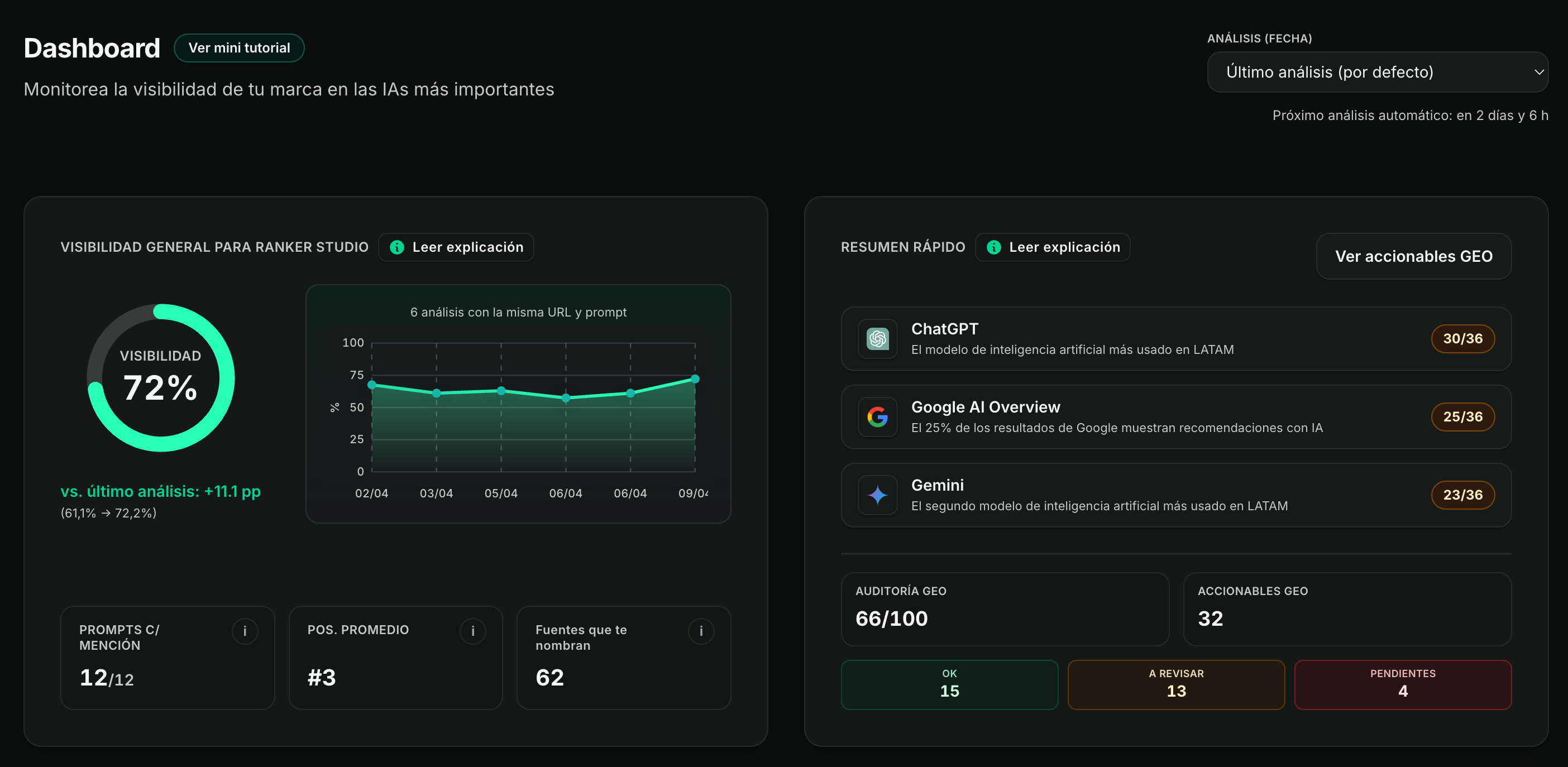Expand the Último análisis date dropdown
This screenshot has height=767, width=1568.
click(1377, 72)
